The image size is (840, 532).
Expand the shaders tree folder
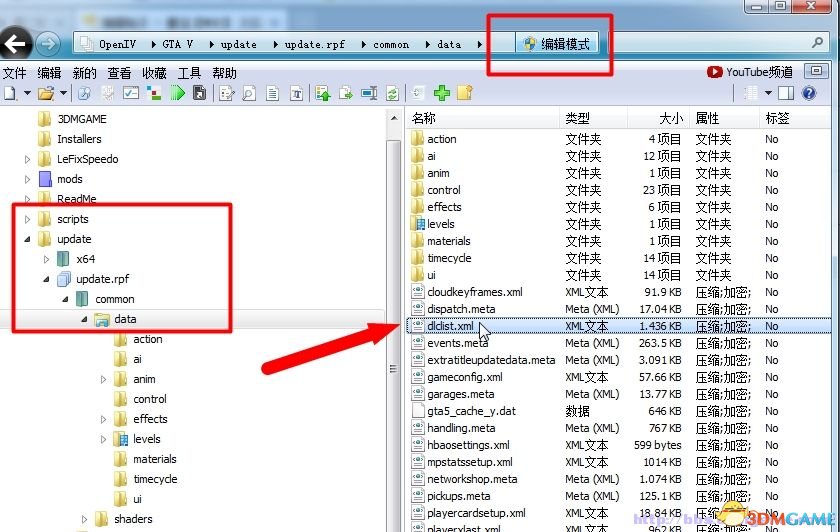click(x=84, y=519)
